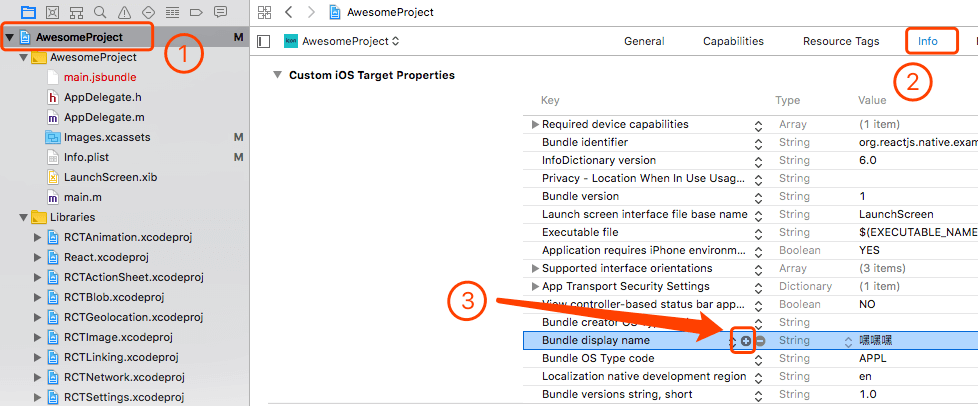Open the related items grid icon
Viewport: 978px width, 406px height.
pyautogui.click(x=264, y=12)
